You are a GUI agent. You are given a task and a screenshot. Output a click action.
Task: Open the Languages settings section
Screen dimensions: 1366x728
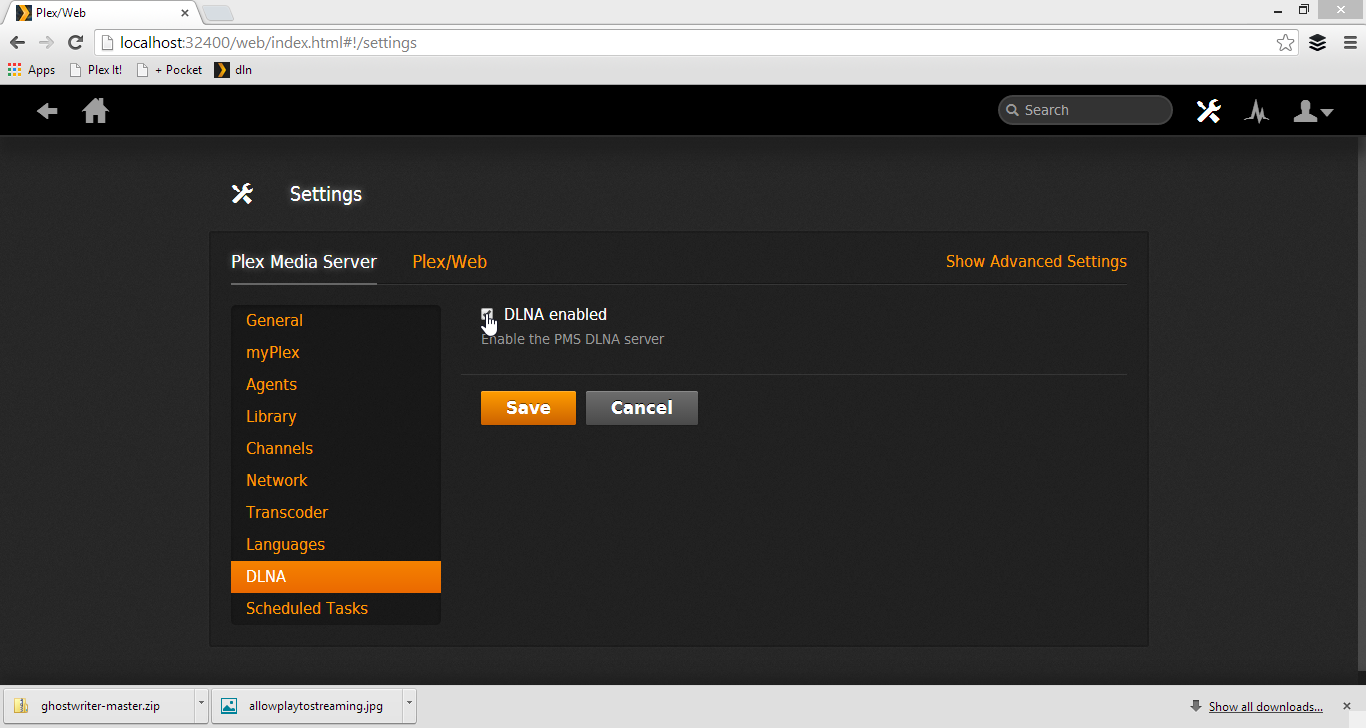point(336,545)
